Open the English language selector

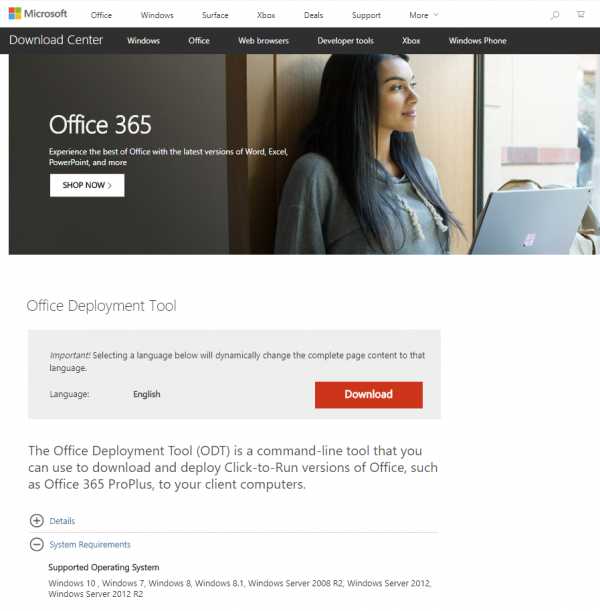coord(146,394)
